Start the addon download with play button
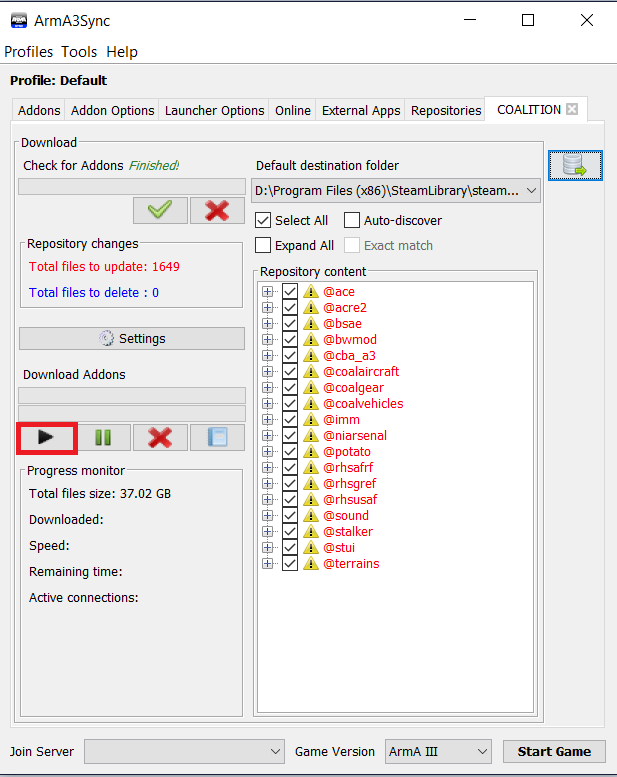This screenshot has width=617, height=777. tap(46, 437)
